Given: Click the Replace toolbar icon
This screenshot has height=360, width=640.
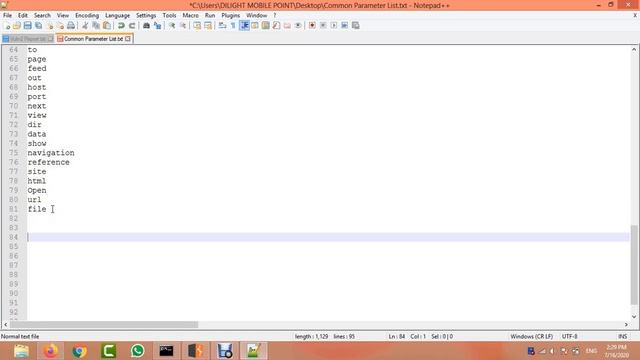Looking at the screenshot, I should click(157, 26).
